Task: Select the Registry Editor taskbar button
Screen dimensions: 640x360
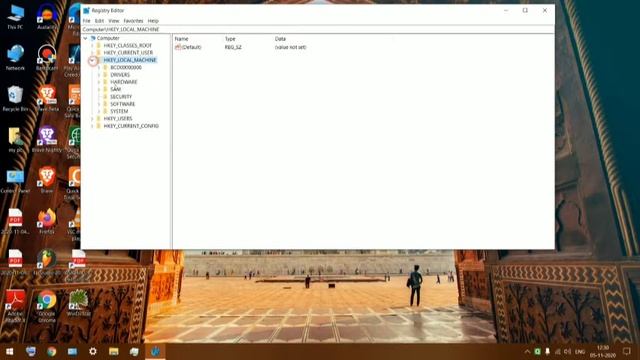Action: coord(155,351)
